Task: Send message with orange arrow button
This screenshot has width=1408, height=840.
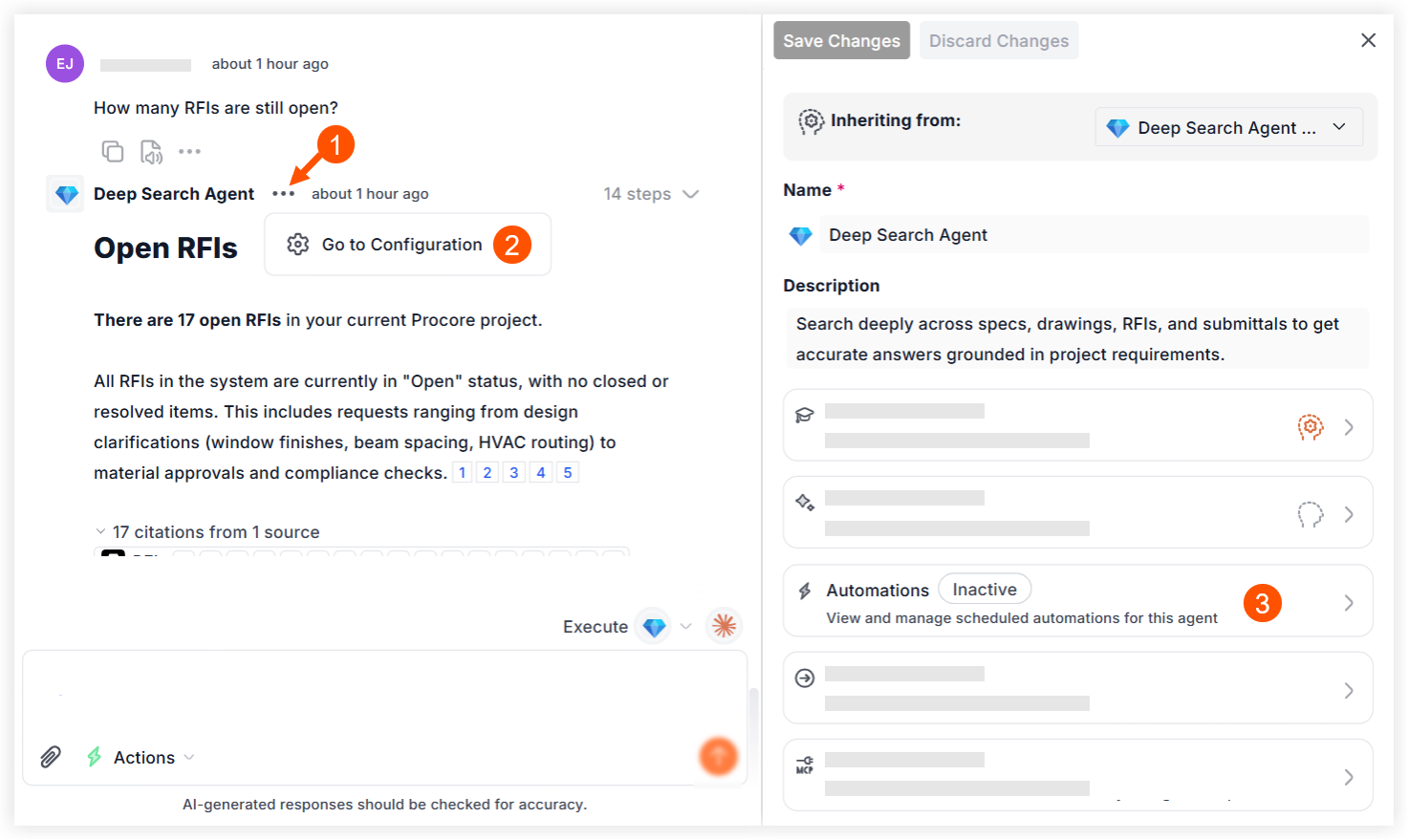Action: 718,756
